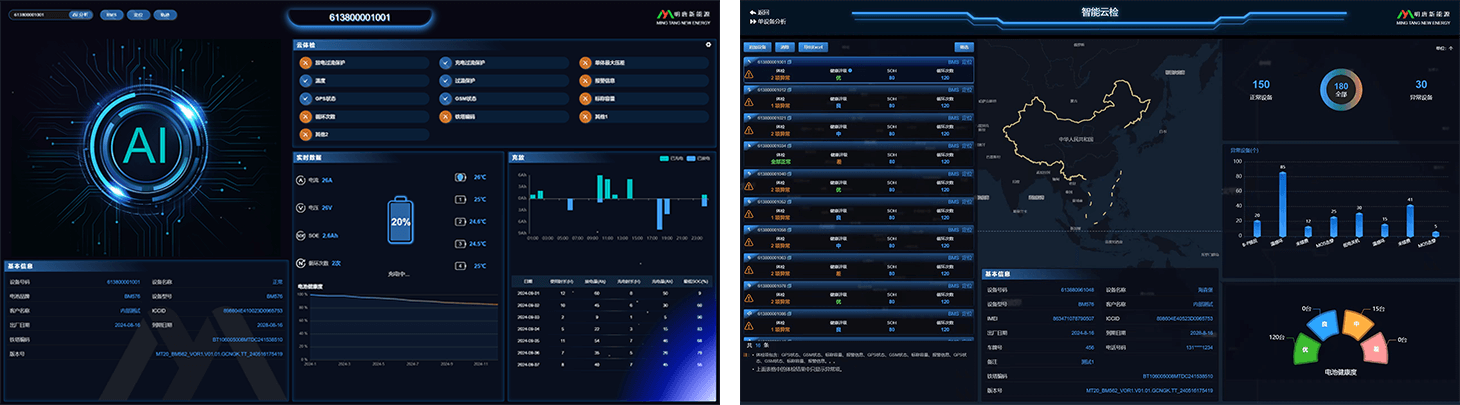Click the 筛选 filter button above the device list
The image size is (1460, 405).
point(963,46)
